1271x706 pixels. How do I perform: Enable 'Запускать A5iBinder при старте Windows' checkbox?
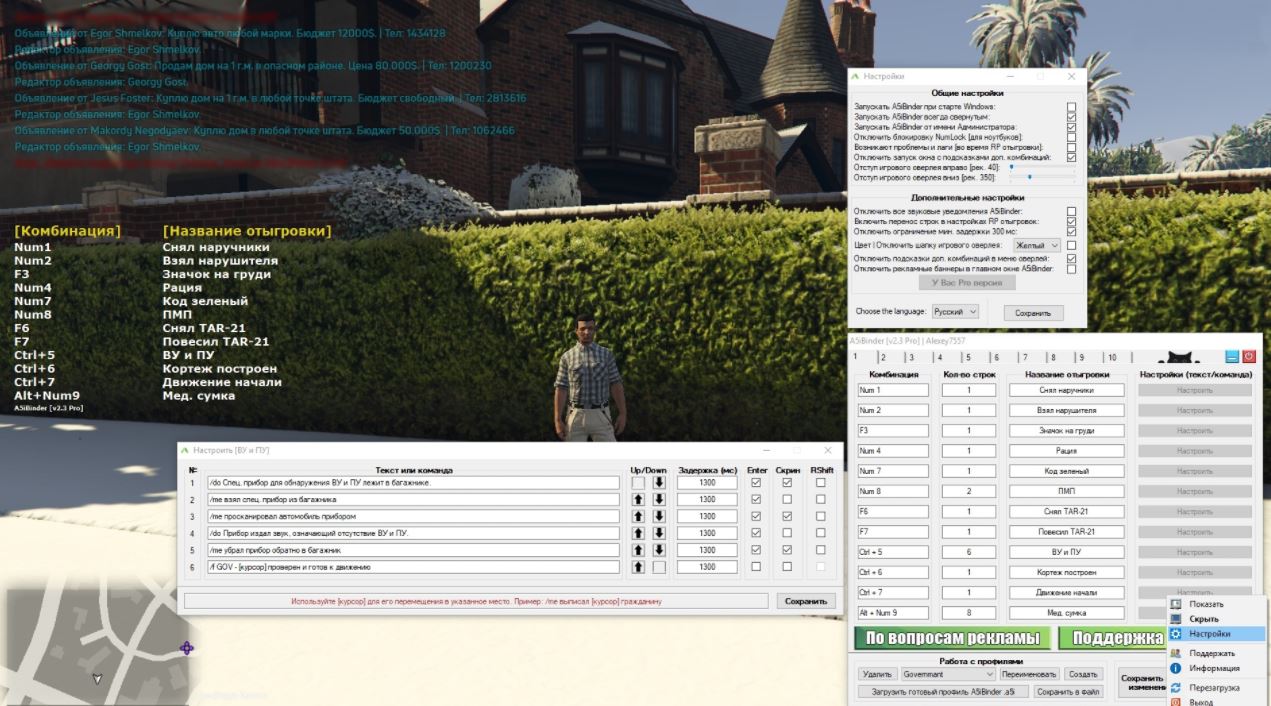click(1071, 106)
